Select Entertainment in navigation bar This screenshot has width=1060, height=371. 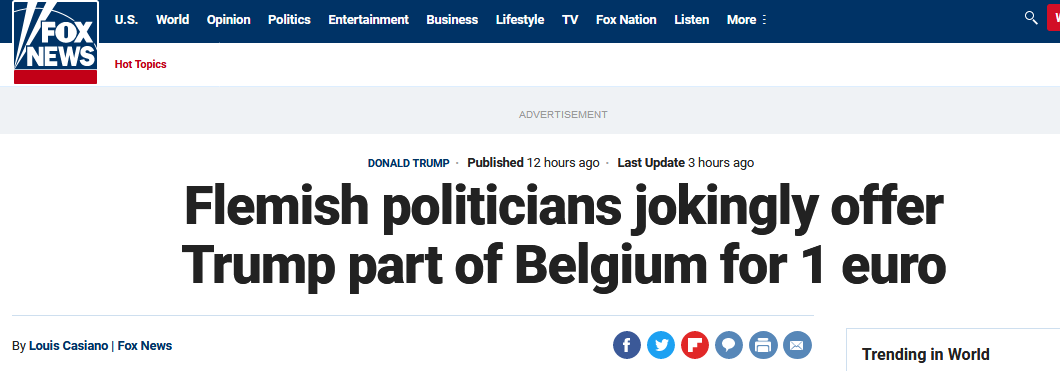[368, 20]
